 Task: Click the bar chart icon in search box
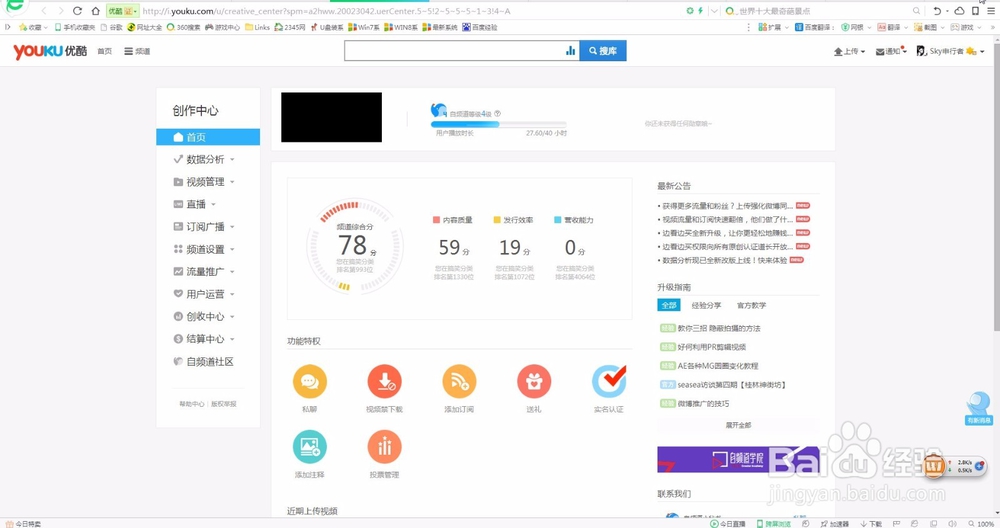click(x=570, y=51)
